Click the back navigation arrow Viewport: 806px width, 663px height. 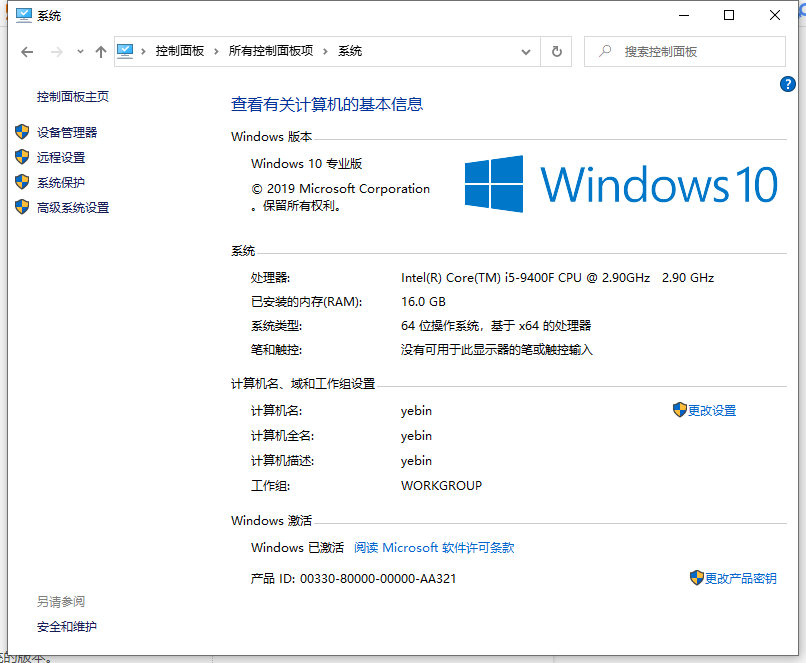[x=27, y=51]
